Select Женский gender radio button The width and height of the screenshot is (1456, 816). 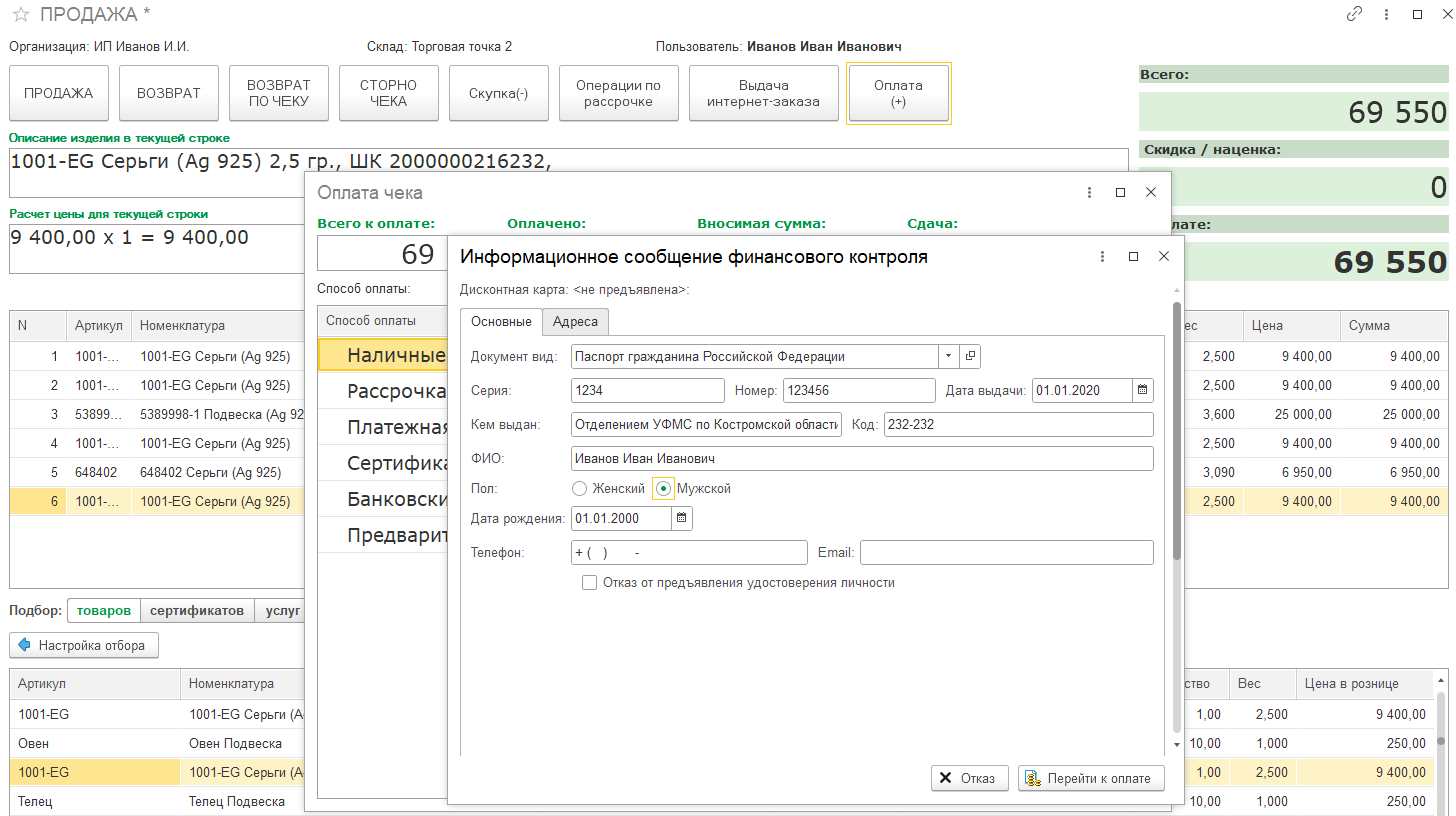pos(579,489)
